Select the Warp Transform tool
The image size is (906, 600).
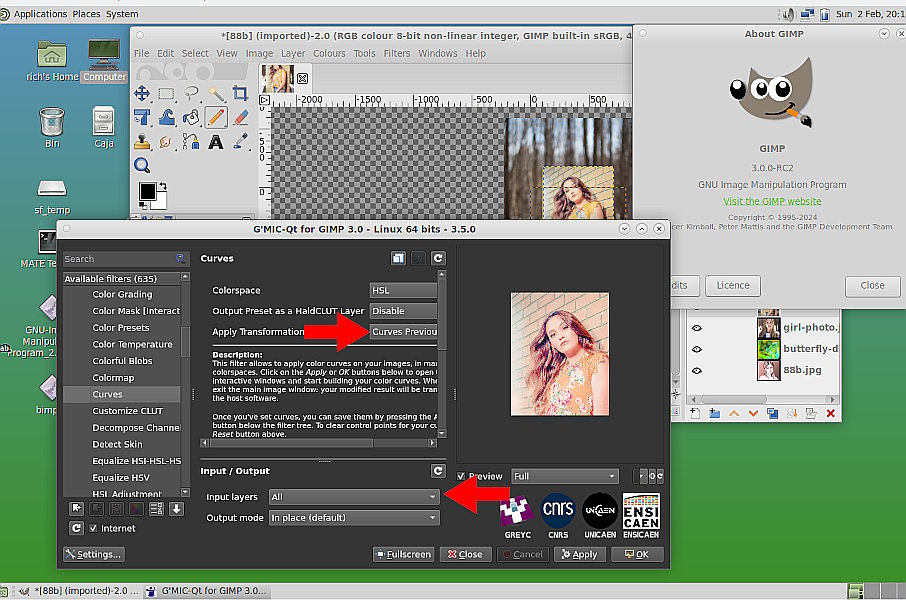coord(166,117)
